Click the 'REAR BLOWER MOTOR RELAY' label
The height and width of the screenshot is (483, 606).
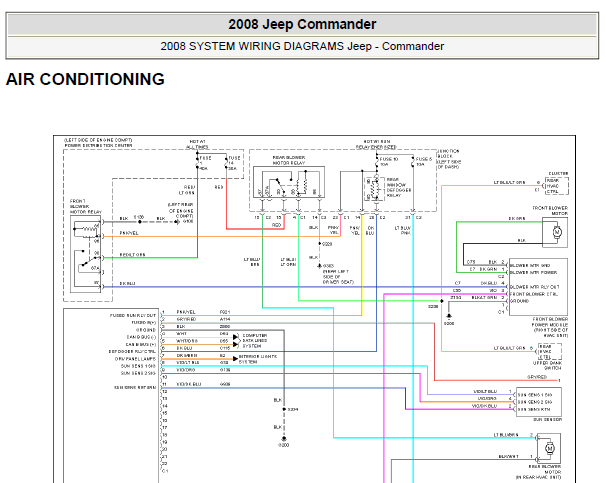coord(289,160)
